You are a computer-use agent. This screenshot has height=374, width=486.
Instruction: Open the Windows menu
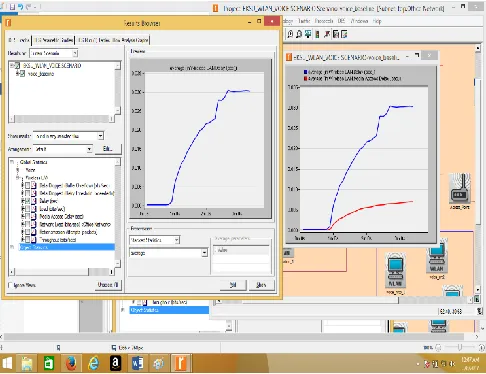click(x=359, y=21)
